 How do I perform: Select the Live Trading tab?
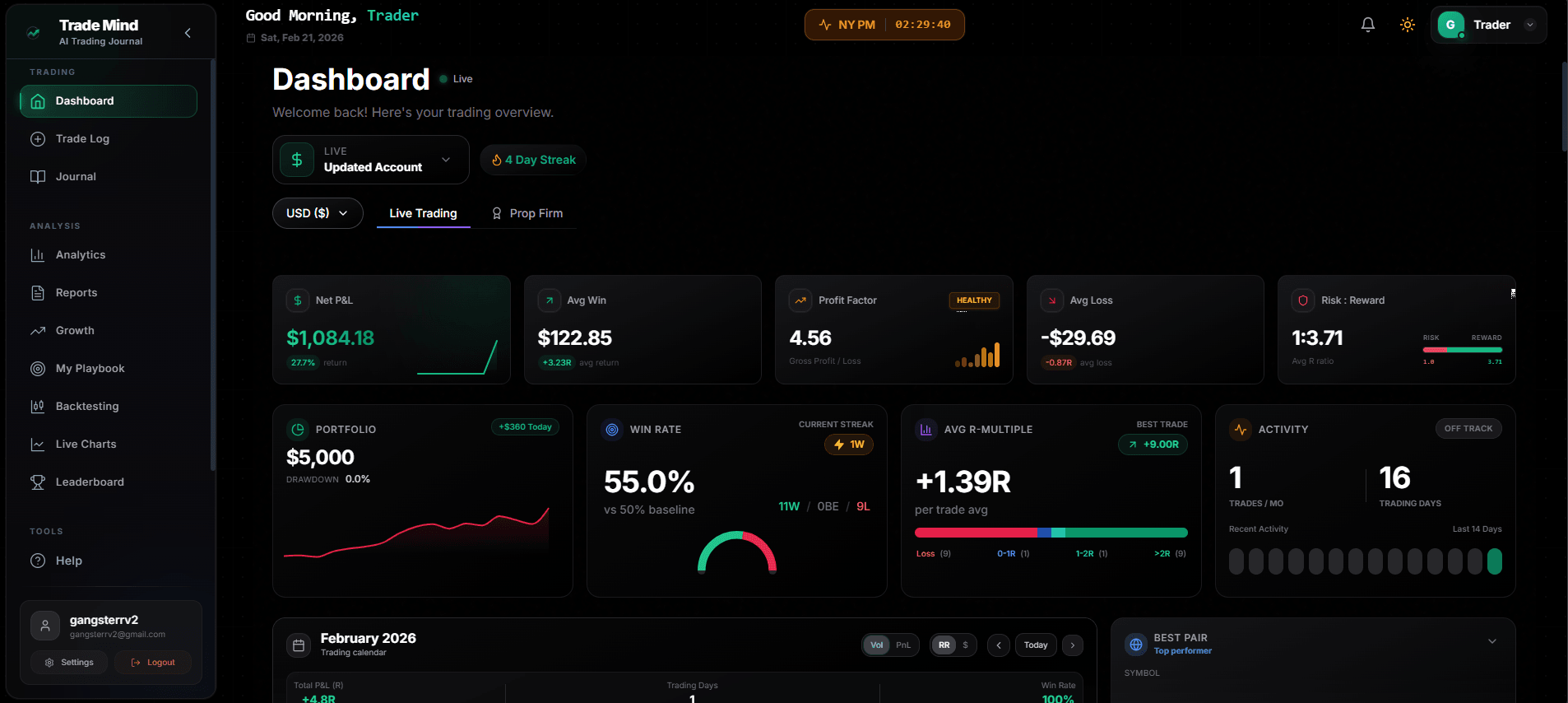(x=423, y=213)
